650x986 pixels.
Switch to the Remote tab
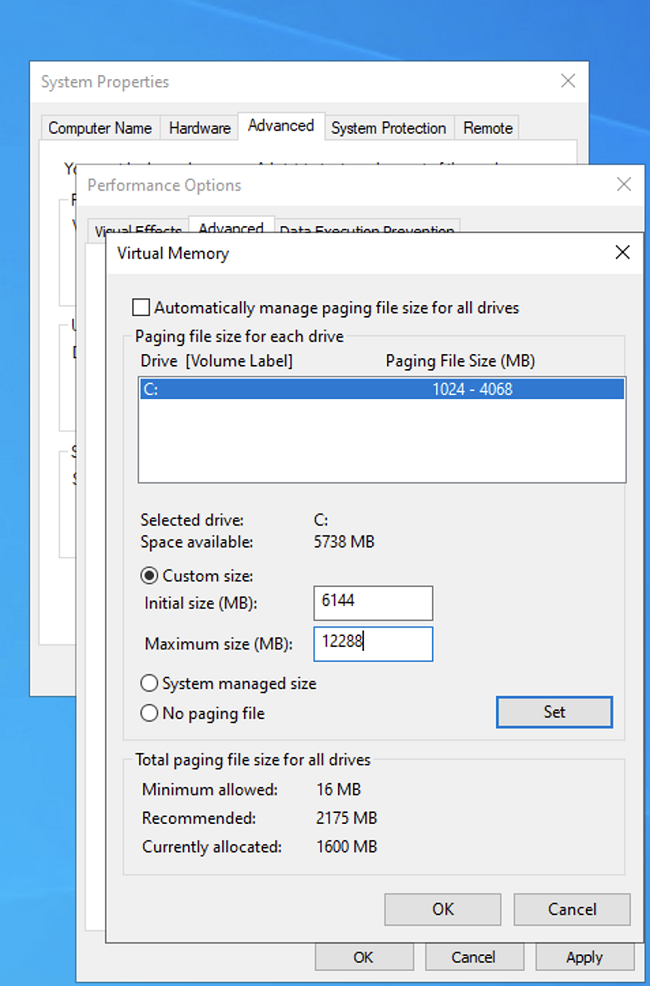click(487, 128)
